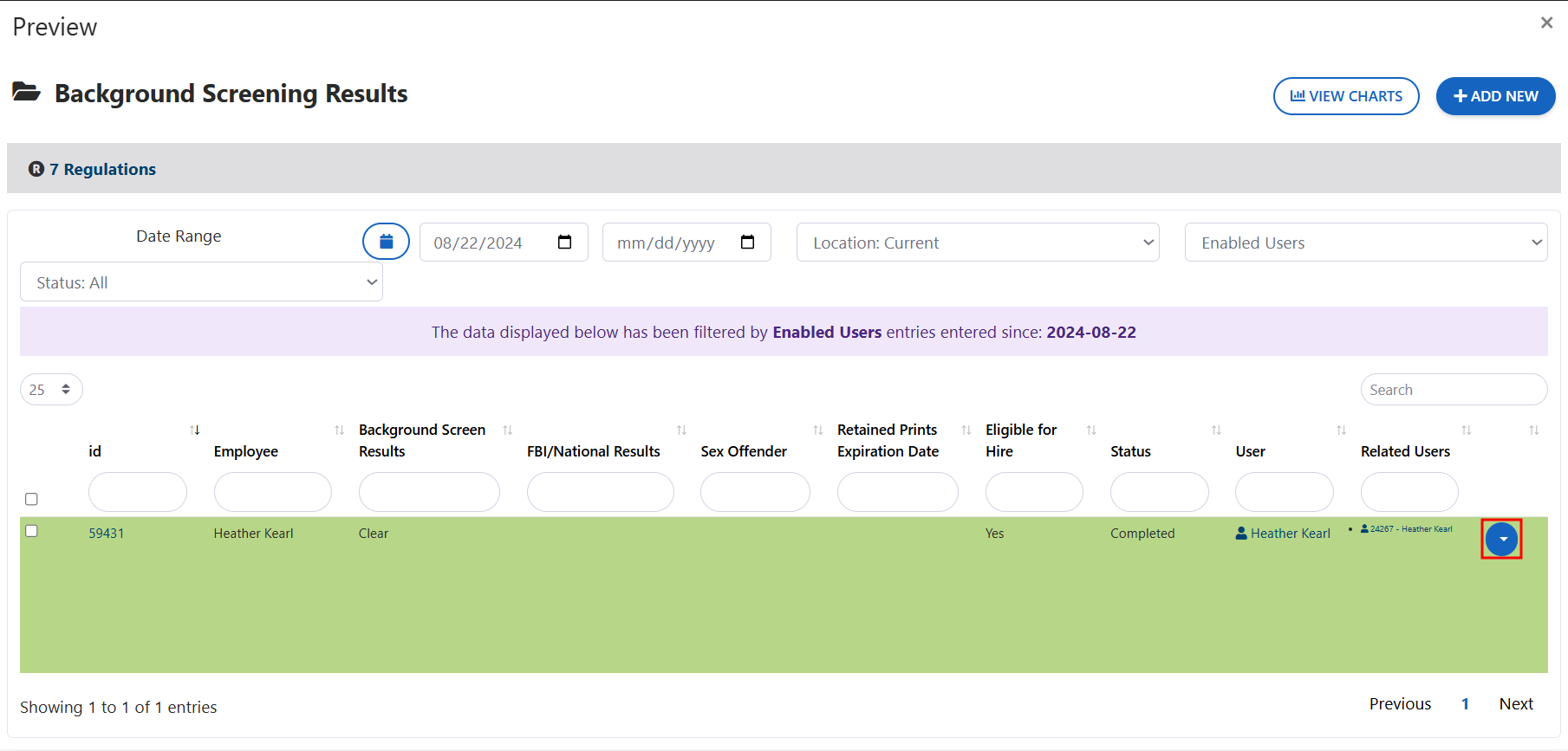This screenshot has height=751, width=1568.
Task: Change the 25 entries per page selector
Action: point(51,390)
